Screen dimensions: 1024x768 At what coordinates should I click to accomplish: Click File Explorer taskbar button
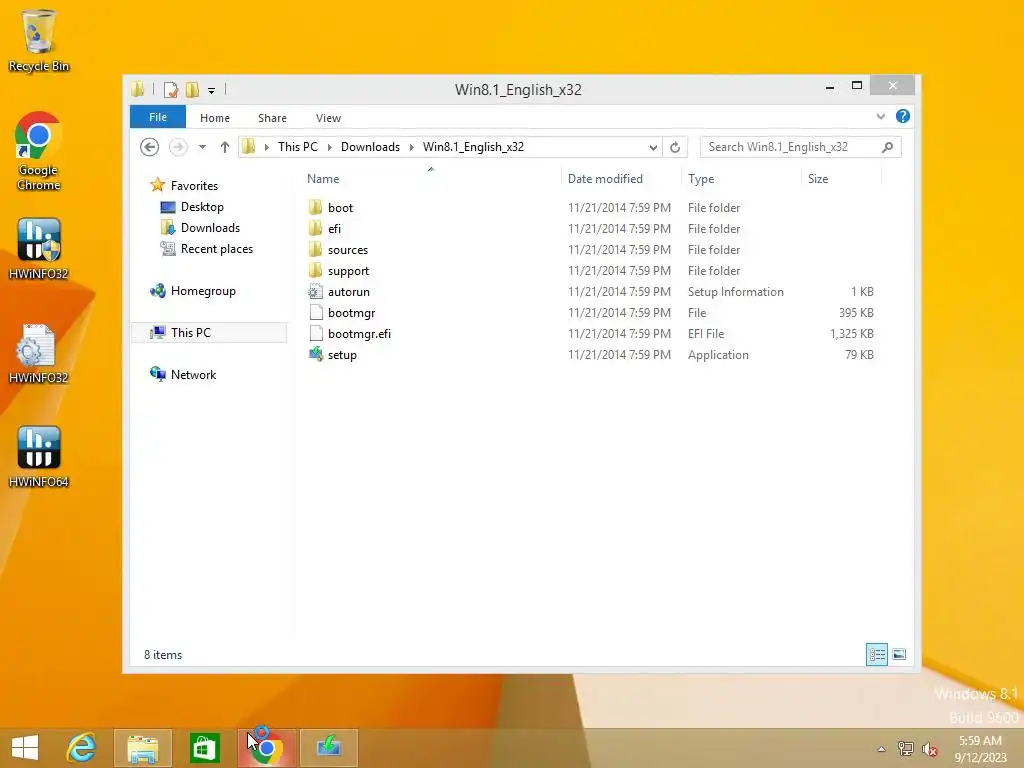143,748
